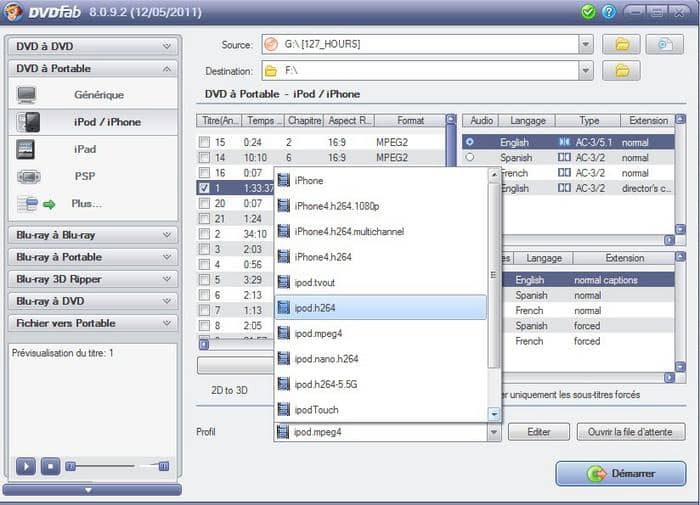This screenshot has height=505, width=700.
Task: Select Spanish AC-3/2 audio radio button
Action: [470, 157]
